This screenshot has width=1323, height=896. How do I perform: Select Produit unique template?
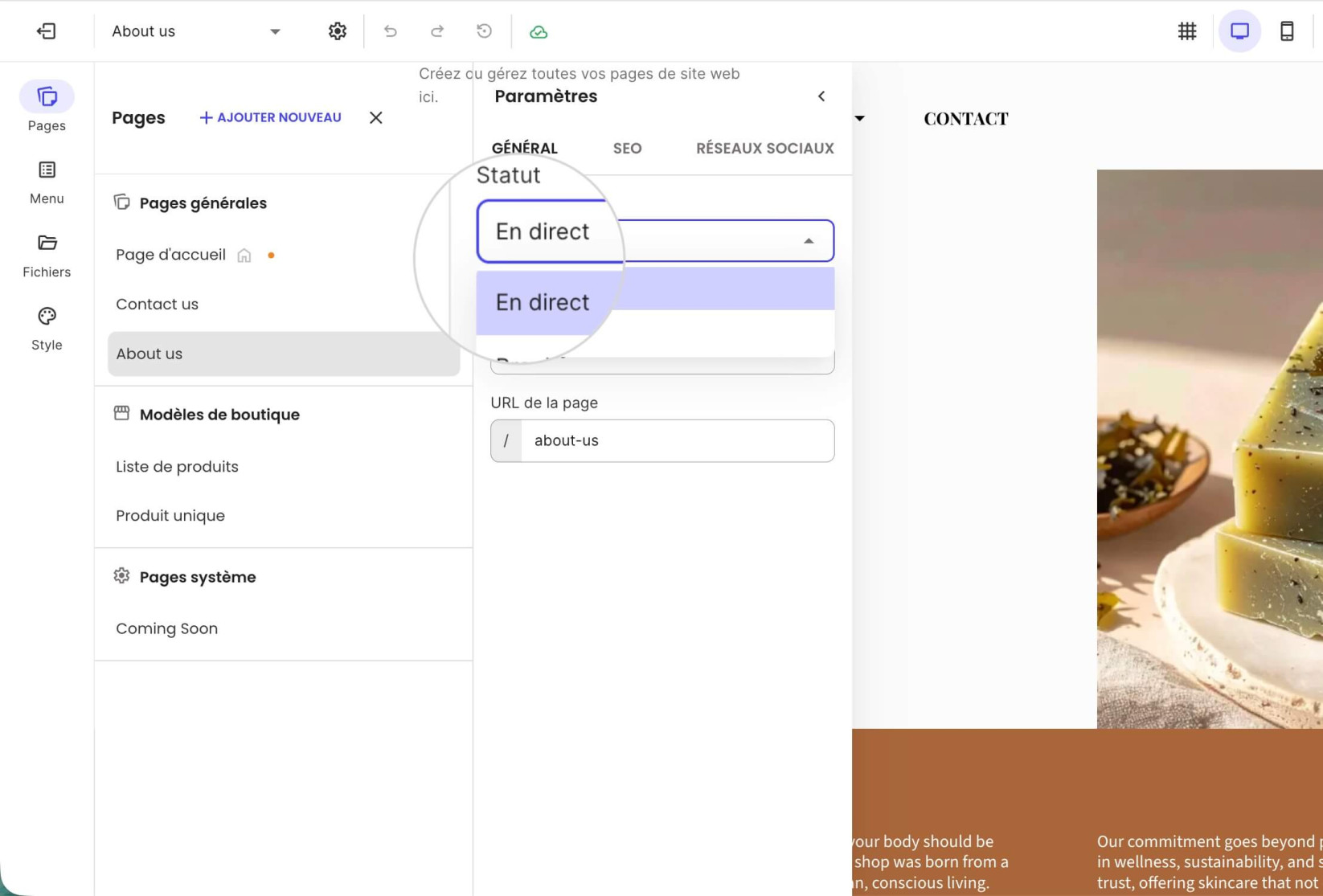point(170,516)
